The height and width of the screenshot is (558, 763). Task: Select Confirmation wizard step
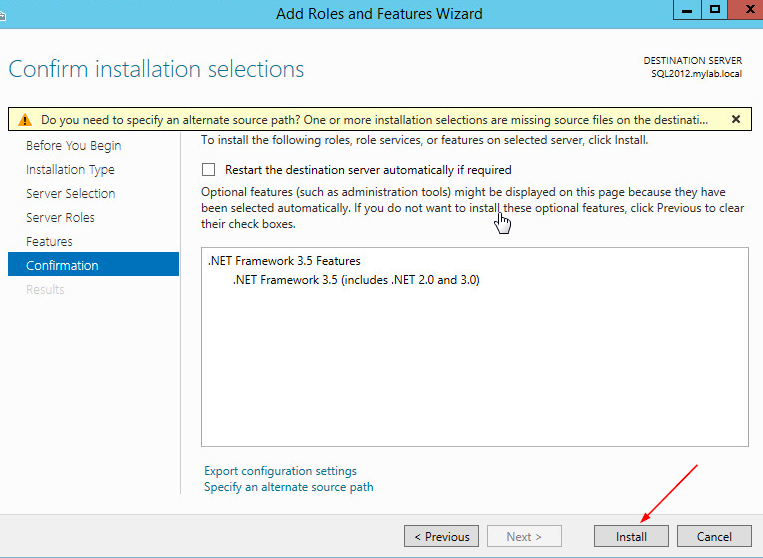93,264
